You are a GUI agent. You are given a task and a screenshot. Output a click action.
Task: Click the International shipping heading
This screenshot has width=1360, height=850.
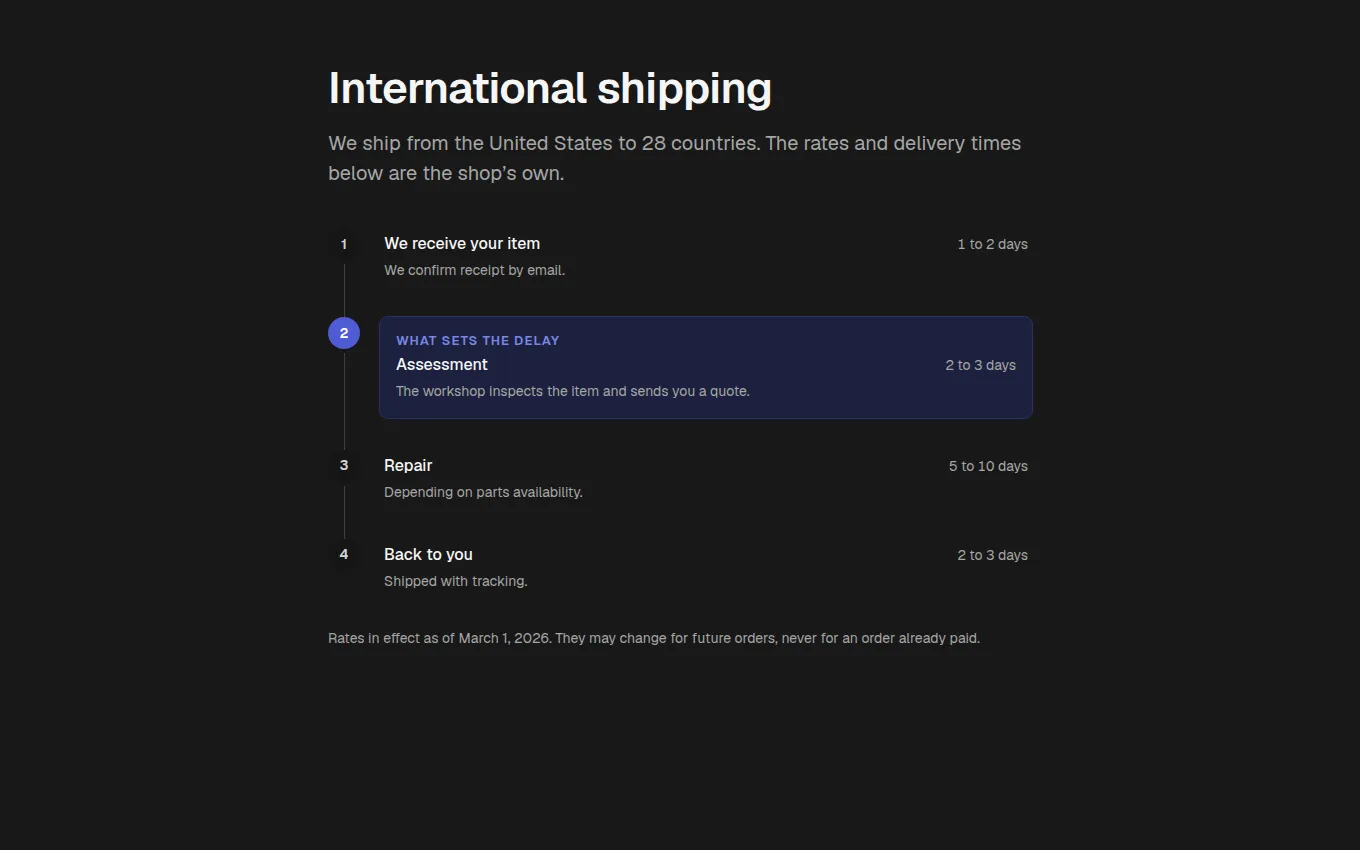tap(550, 88)
